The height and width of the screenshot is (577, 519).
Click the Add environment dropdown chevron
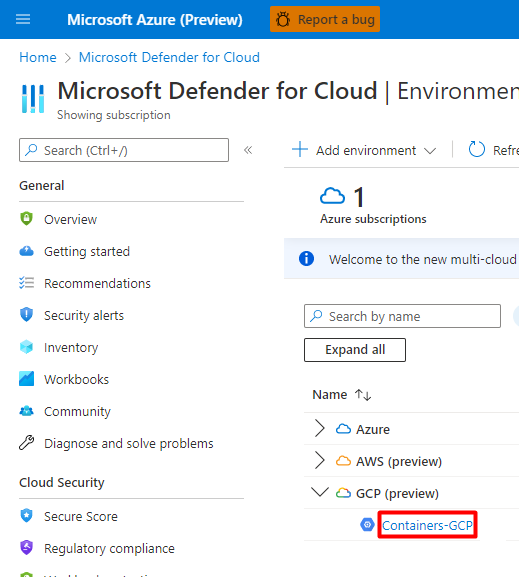click(x=430, y=151)
